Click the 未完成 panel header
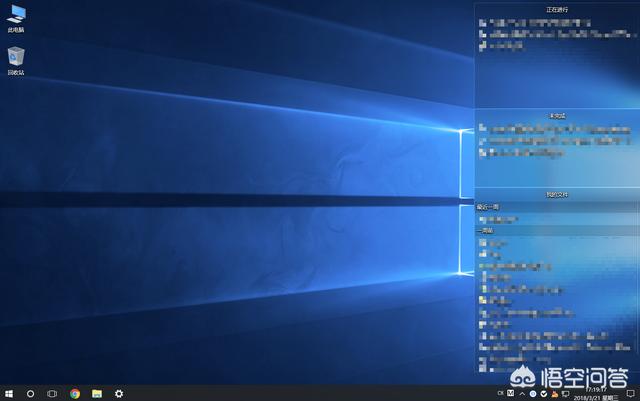 click(557, 116)
